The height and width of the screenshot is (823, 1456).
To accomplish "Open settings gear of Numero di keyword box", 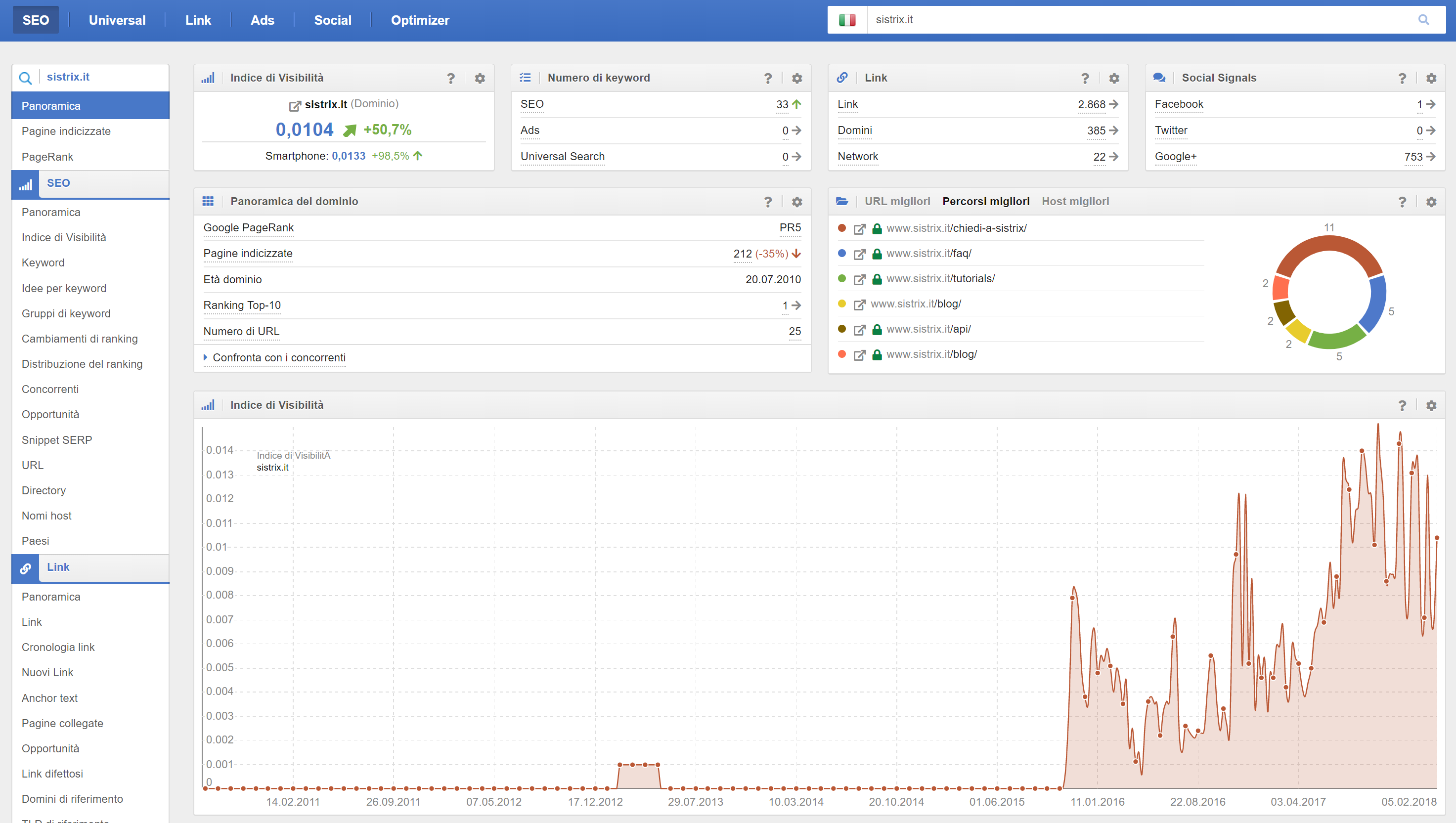I will tap(796, 78).
